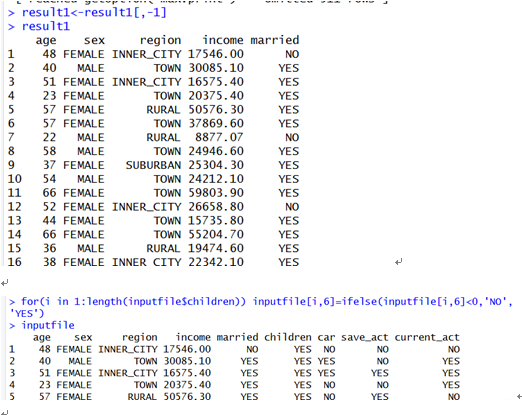Screen dimensions: 522x415
Task: Click age 37 in row 9
Action: (49, 165)
